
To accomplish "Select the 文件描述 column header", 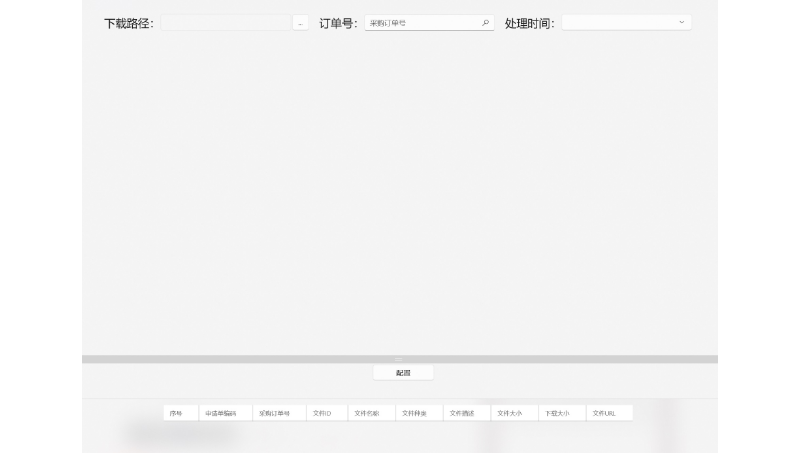I will pos(462,413).
